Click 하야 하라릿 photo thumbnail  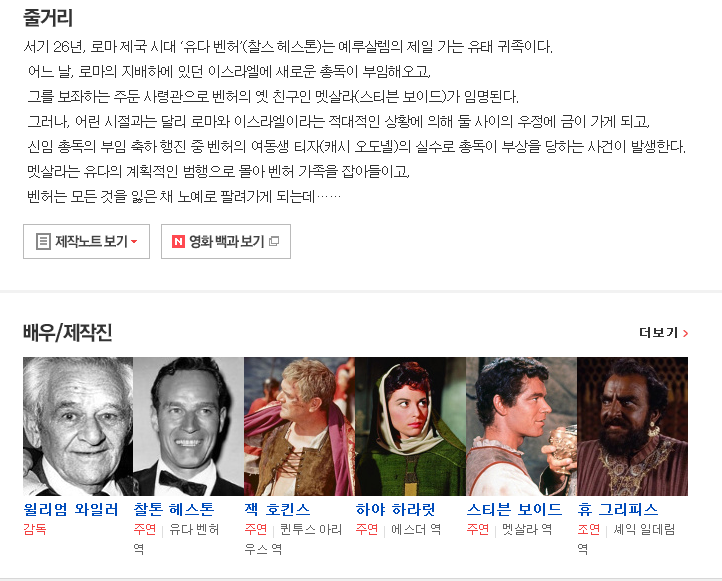coord(411,426)
